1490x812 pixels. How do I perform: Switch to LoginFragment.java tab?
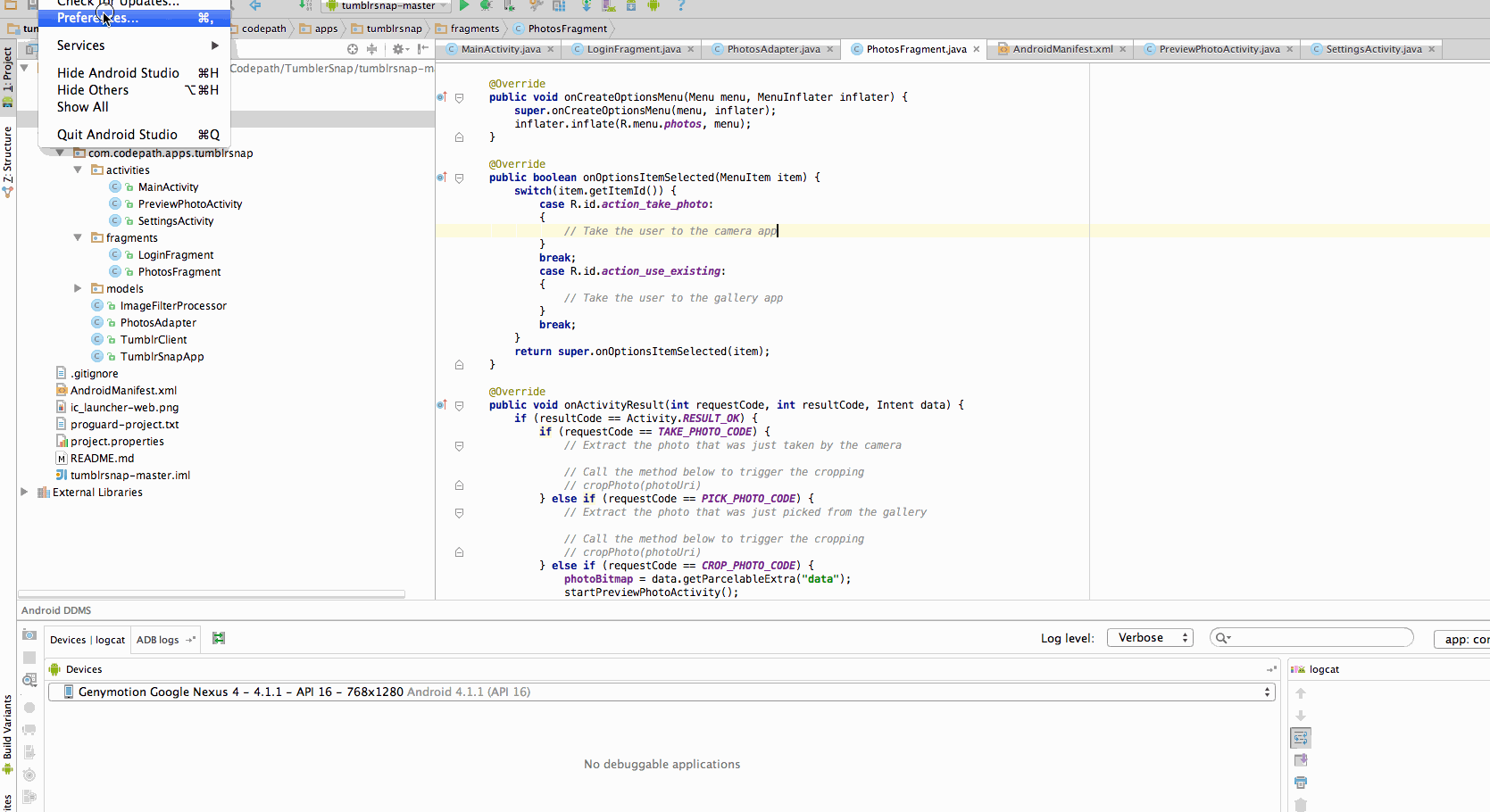[x=633, y=49]
